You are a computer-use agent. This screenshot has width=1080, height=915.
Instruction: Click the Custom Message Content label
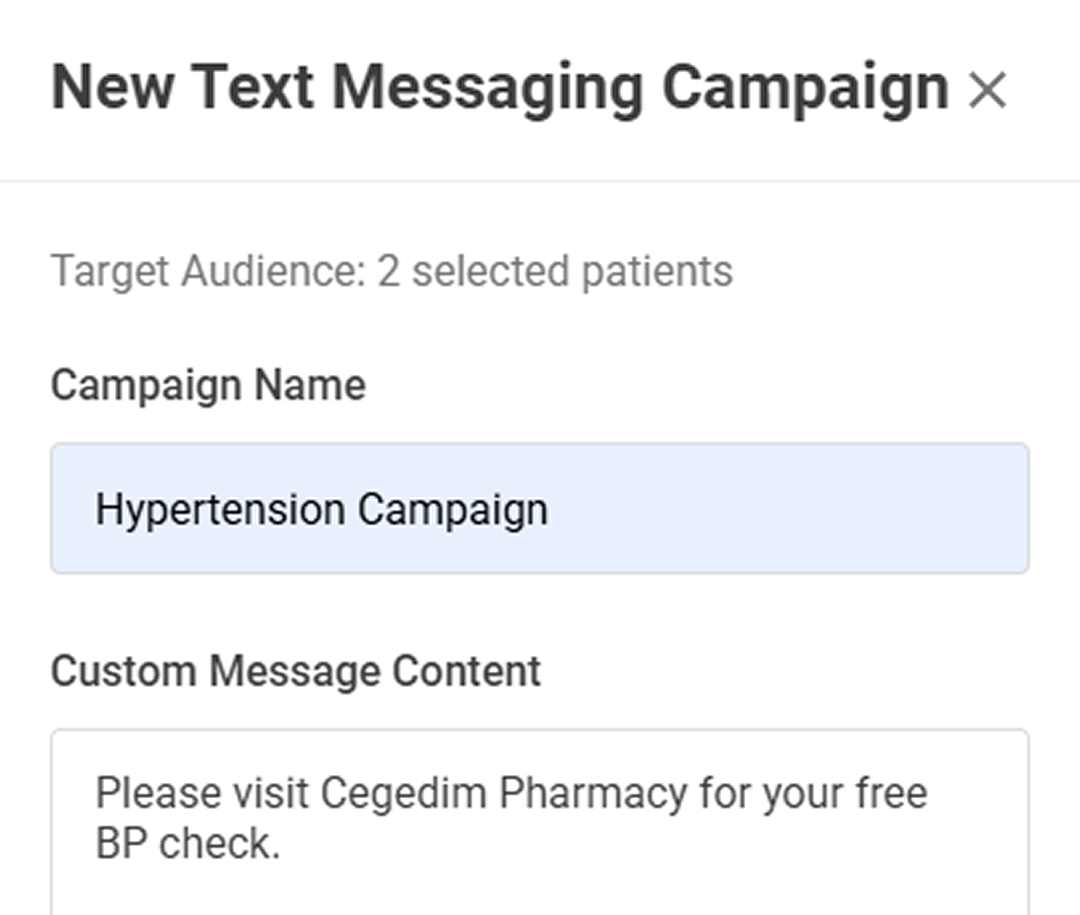coord(296,671)
